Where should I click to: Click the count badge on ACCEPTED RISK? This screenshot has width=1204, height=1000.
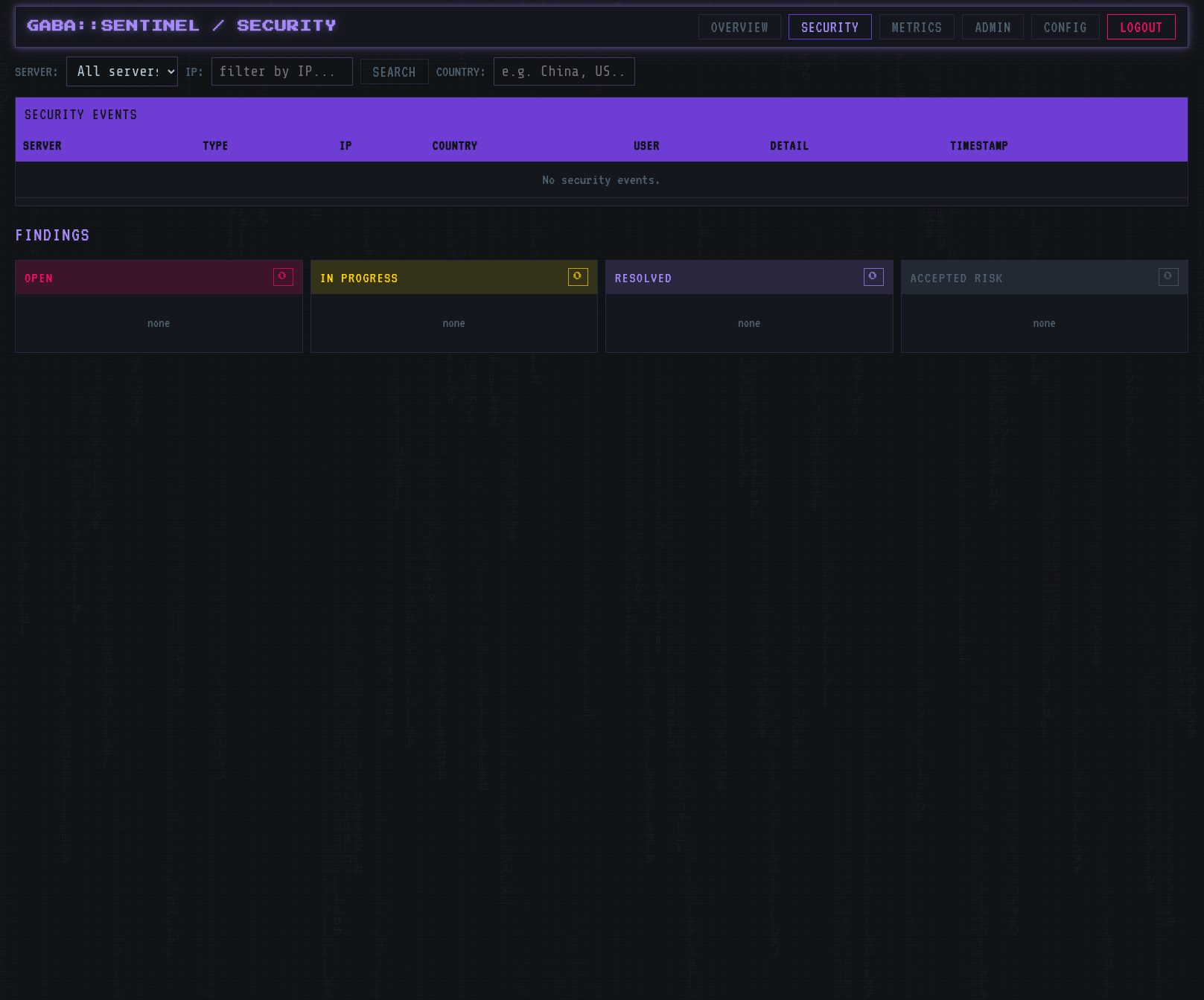click(x=1168, y=276)
